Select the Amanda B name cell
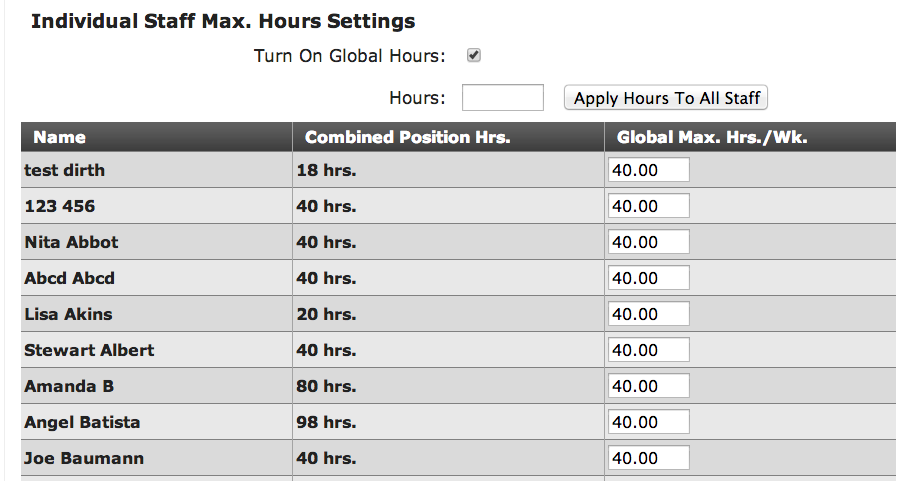 point(156,386)
